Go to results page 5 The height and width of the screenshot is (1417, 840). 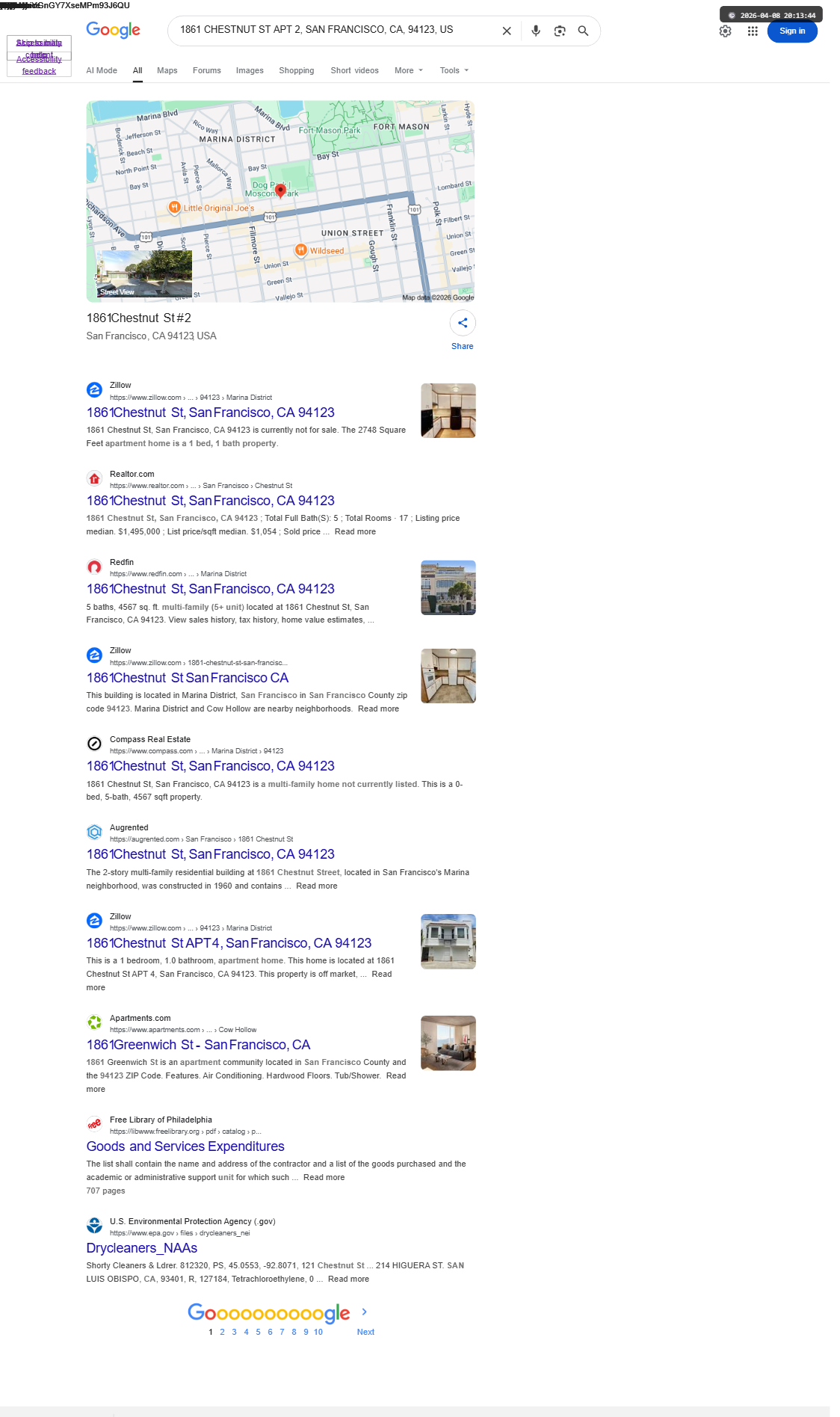coord(258,1332)
